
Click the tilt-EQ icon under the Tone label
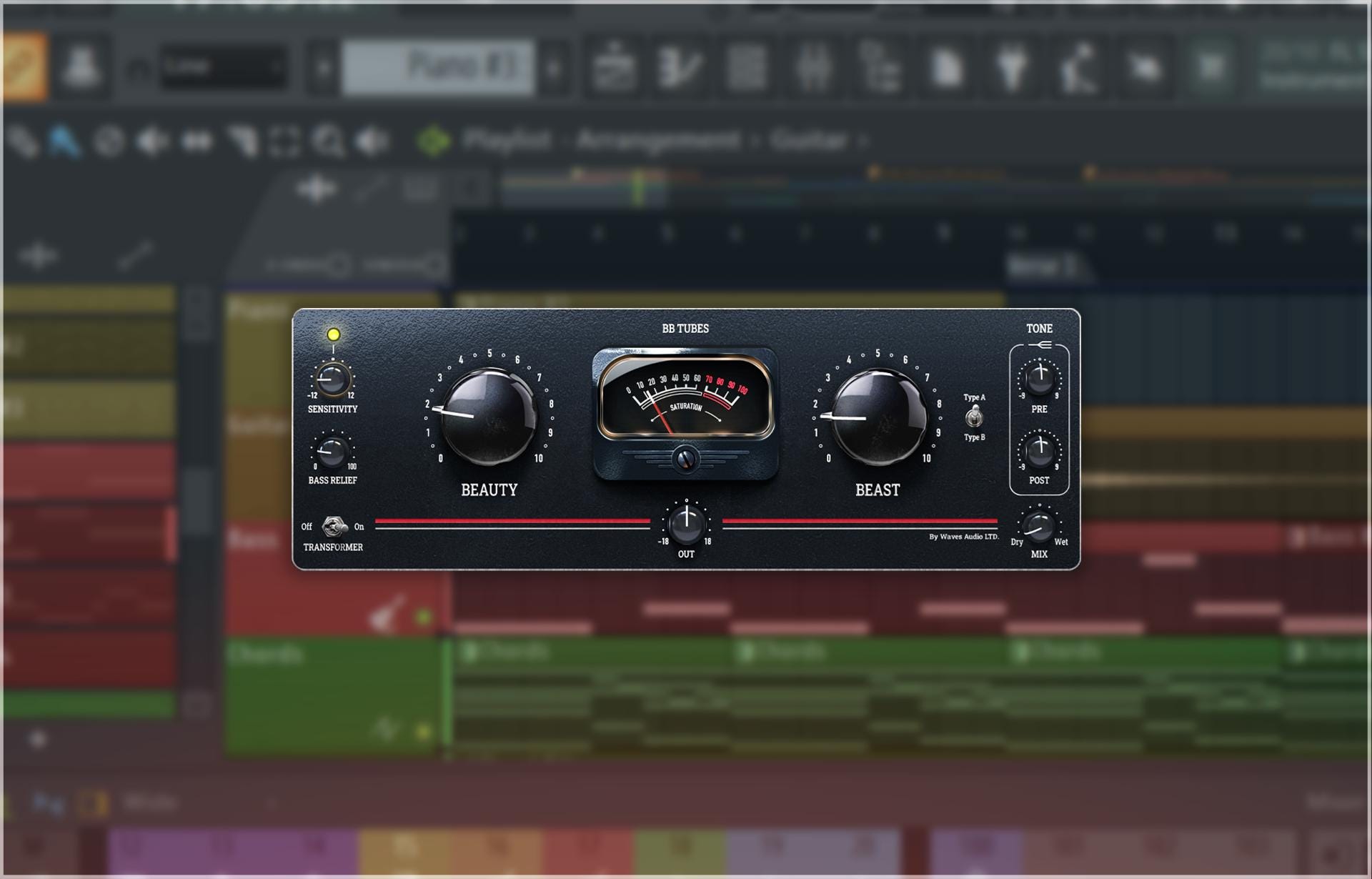pos(1040,345)
